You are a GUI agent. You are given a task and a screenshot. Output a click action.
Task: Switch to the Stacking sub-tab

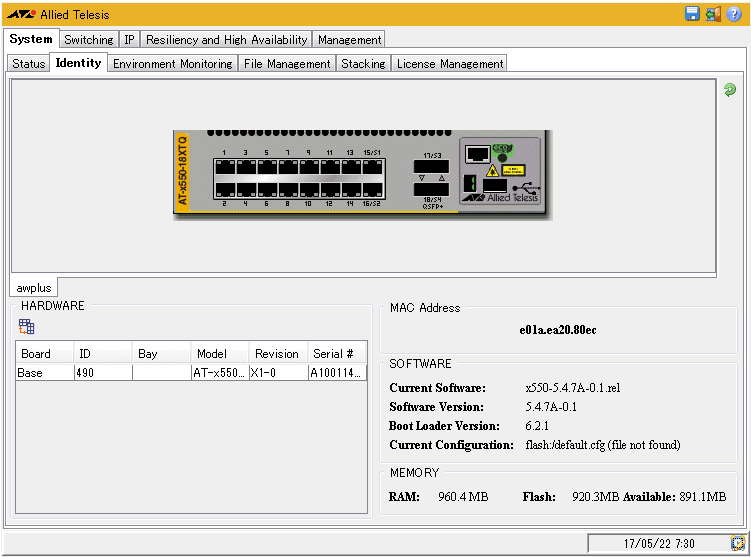[x=363, y=64]
